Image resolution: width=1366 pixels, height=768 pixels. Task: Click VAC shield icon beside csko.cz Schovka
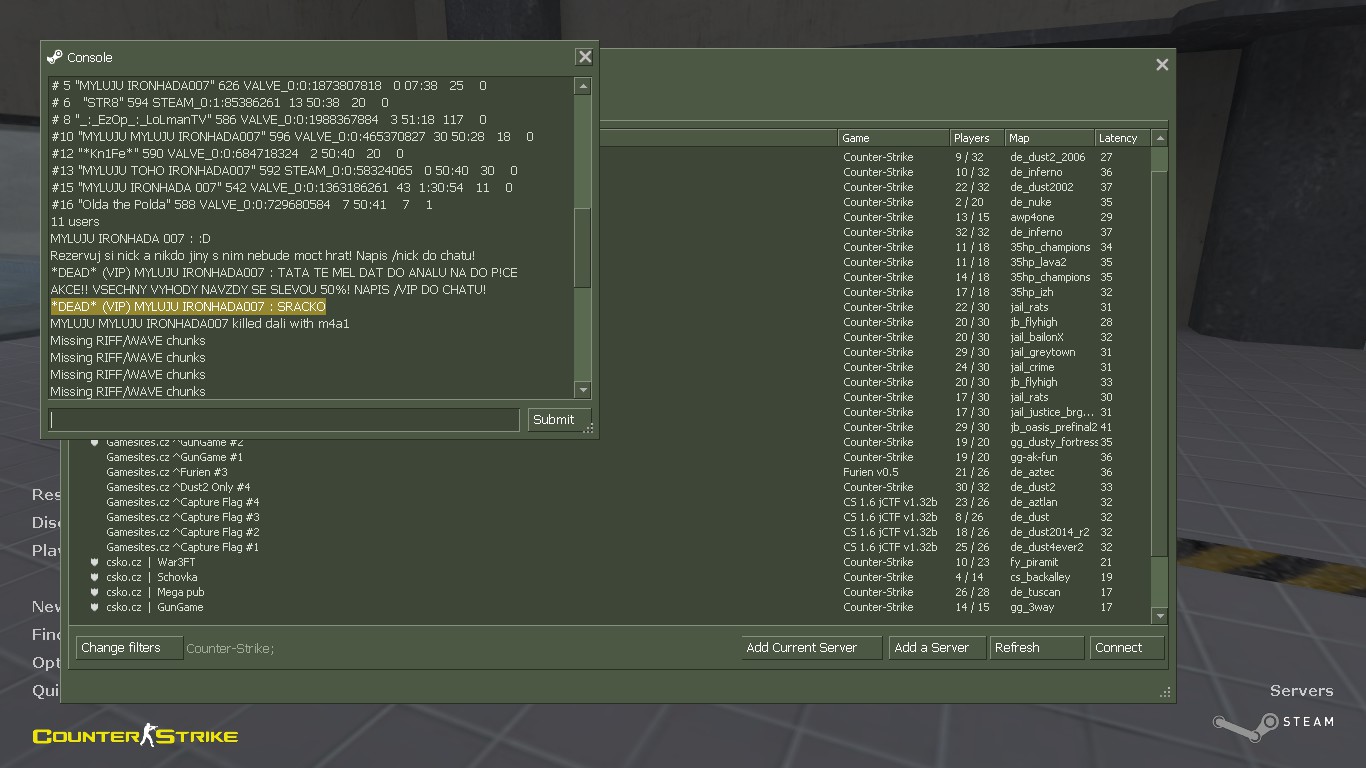click(x=95, y=577)
